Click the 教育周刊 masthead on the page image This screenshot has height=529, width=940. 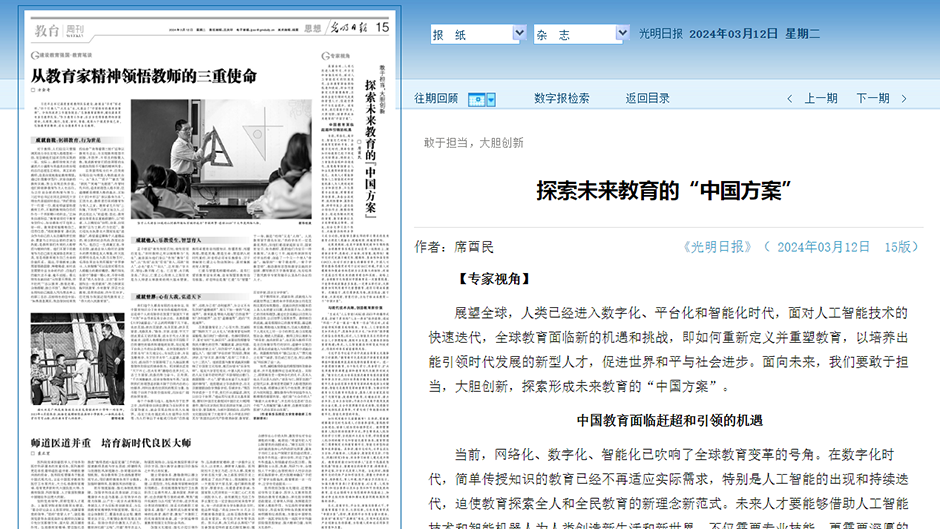(59, 30)
